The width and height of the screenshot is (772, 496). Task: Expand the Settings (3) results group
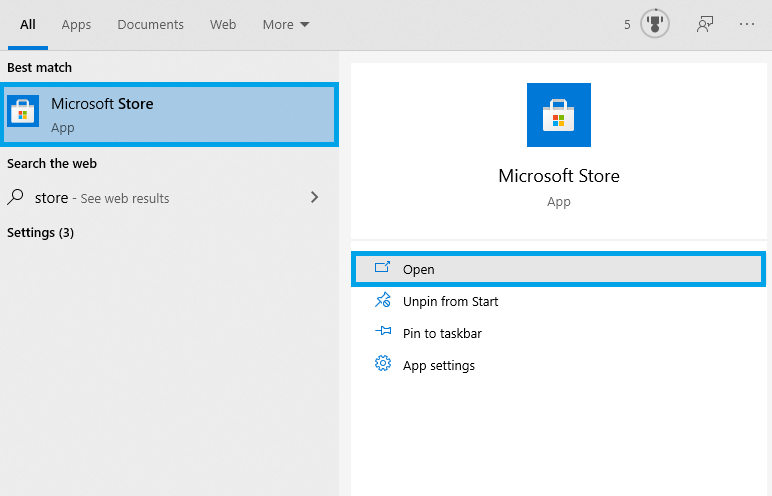(41, 233)
